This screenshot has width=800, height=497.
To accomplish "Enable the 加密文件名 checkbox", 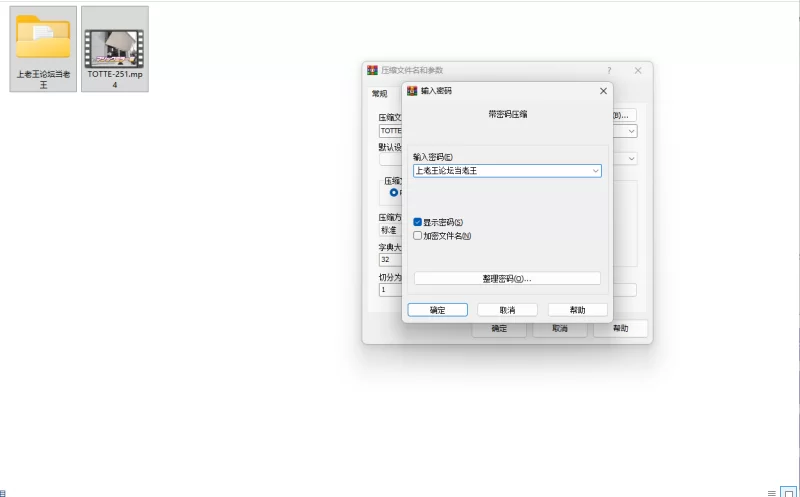I will coord(417,235).
